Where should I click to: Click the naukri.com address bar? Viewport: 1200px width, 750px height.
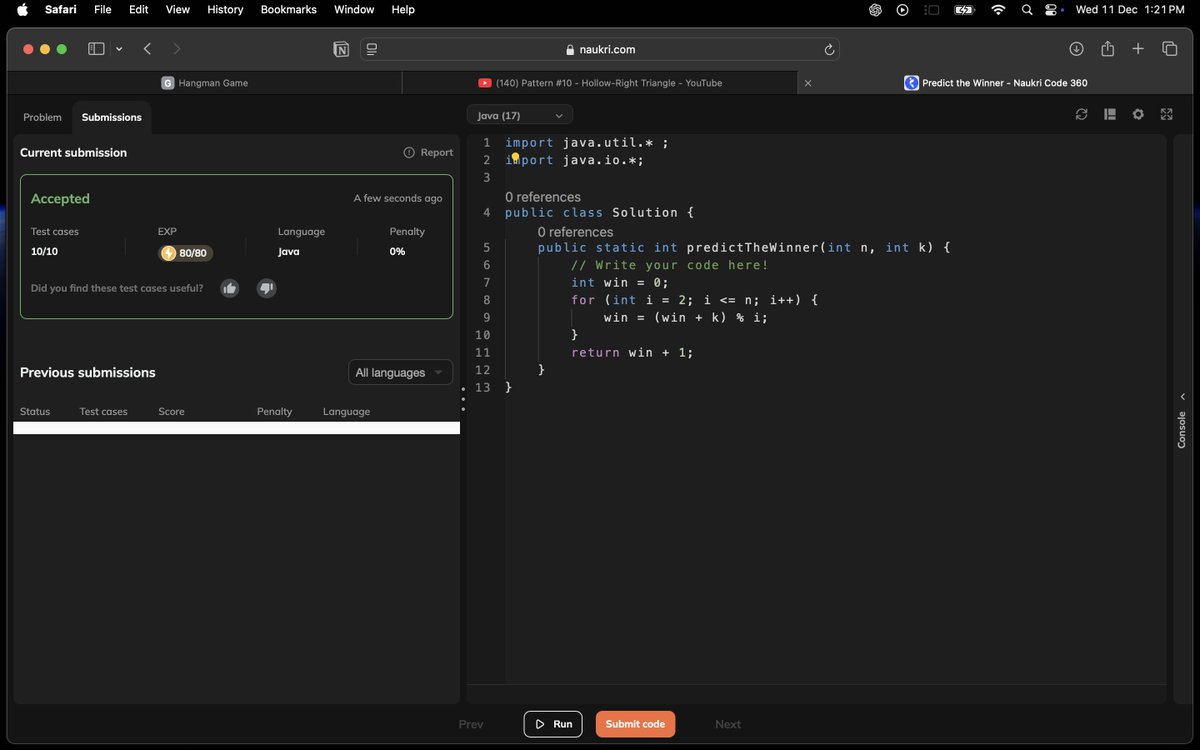pos(600,49)
